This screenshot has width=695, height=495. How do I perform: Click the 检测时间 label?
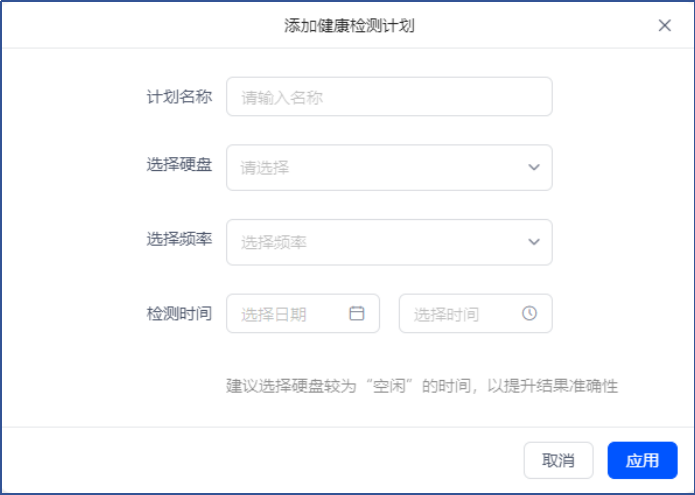179,314
